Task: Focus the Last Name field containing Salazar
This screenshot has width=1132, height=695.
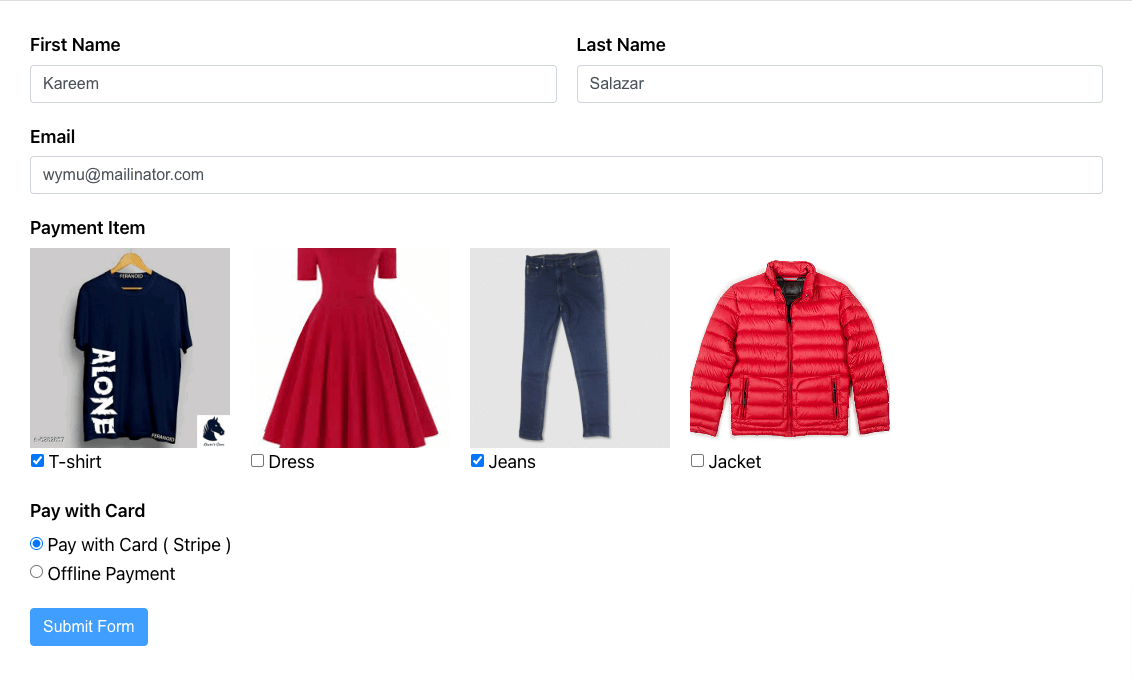Action: pyautogui.click(x=840, y=84)
